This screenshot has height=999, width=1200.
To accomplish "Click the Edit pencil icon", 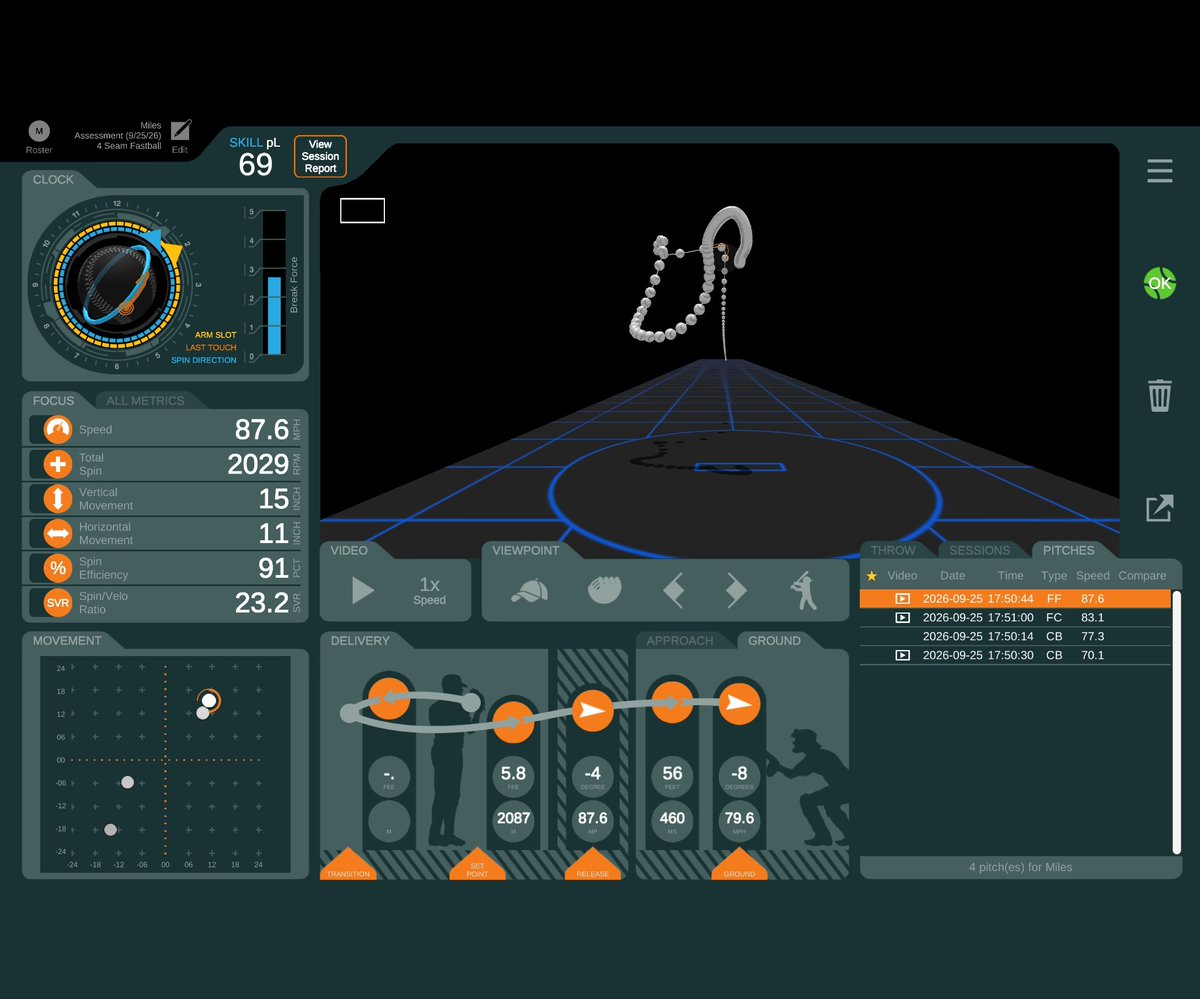I will [x=180, y=131].
